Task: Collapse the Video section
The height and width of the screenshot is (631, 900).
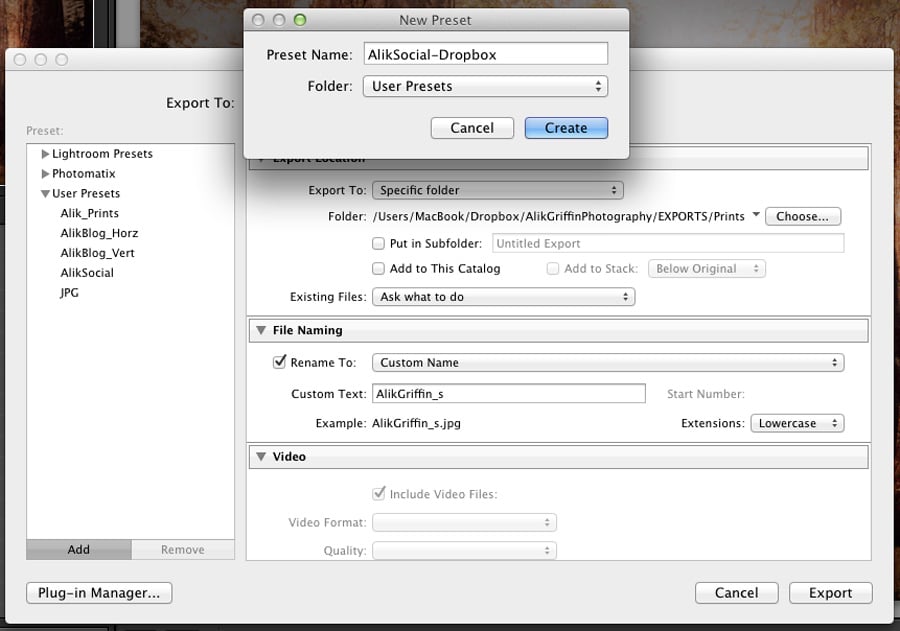Action: 261,456
